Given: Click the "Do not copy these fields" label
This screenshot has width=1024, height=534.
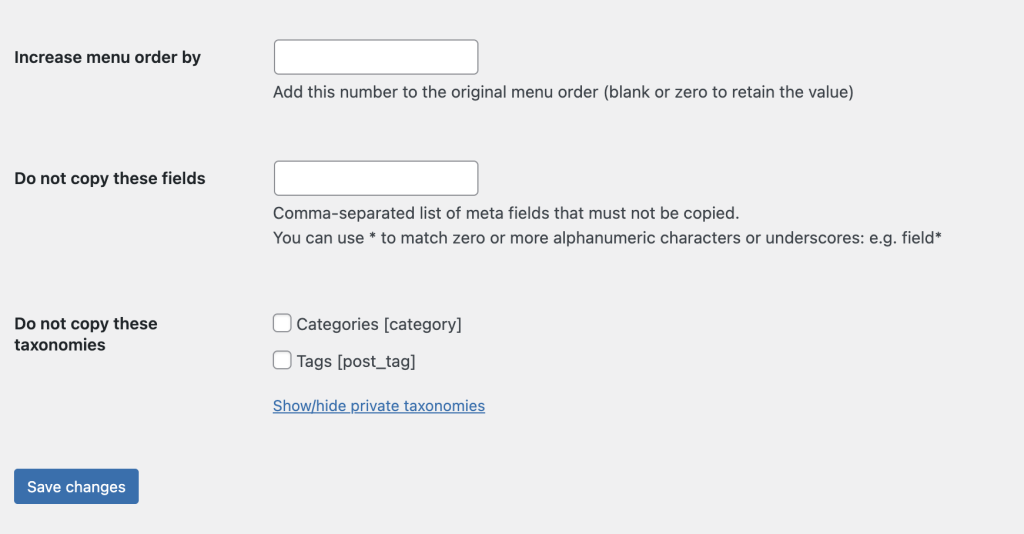Looking at the screenshot, I should (109, 179).
